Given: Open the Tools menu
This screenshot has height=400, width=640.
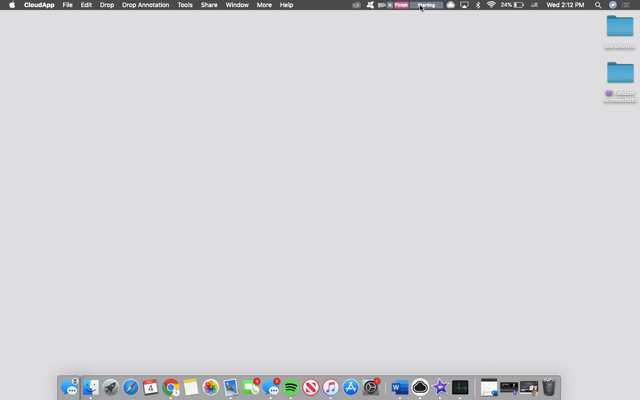Looking at the screenshot, I should point(185,5).
